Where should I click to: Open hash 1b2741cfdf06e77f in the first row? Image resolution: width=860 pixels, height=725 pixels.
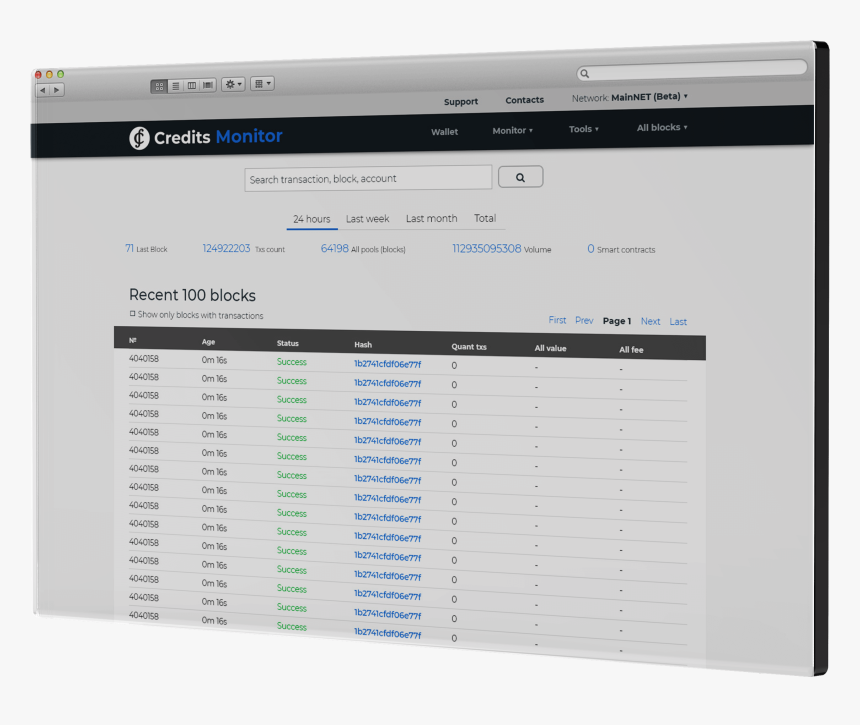point(387,364)
